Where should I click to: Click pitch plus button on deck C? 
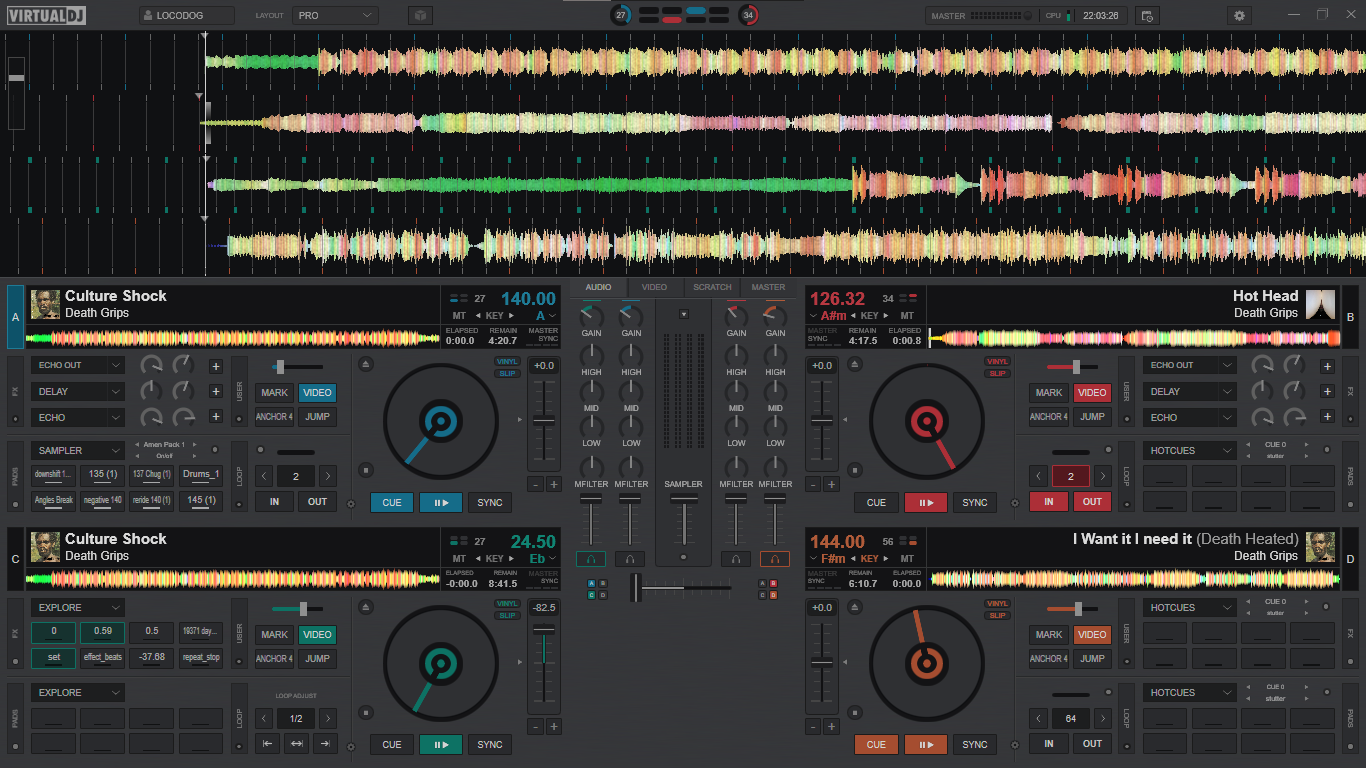coord(553,727)
